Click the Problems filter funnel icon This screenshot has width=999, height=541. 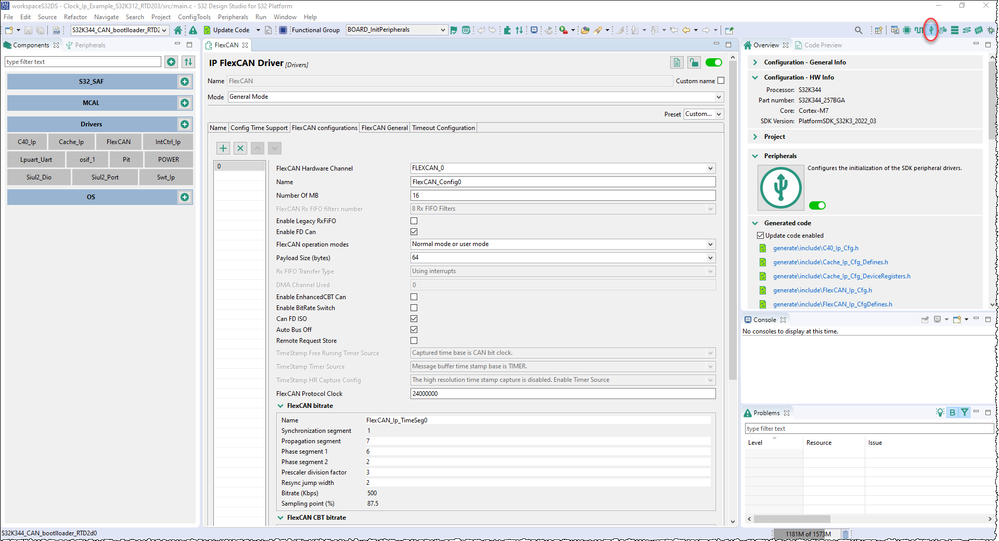(x=965, y=413)
